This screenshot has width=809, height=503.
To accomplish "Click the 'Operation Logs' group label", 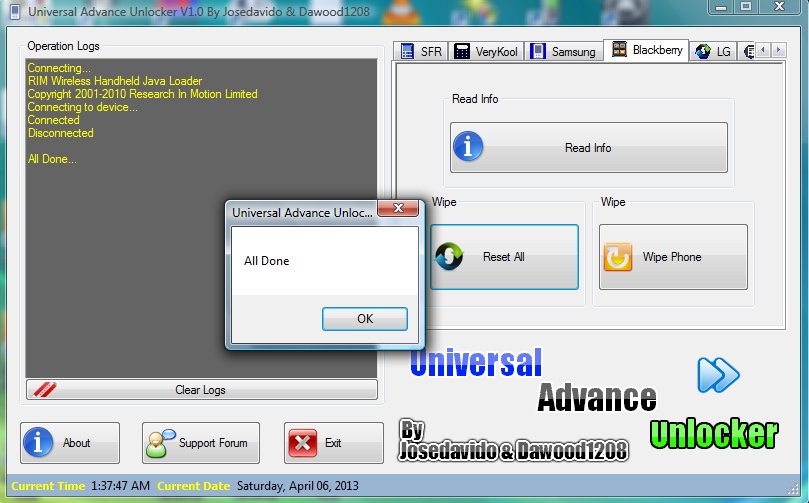I will (63, 46).
